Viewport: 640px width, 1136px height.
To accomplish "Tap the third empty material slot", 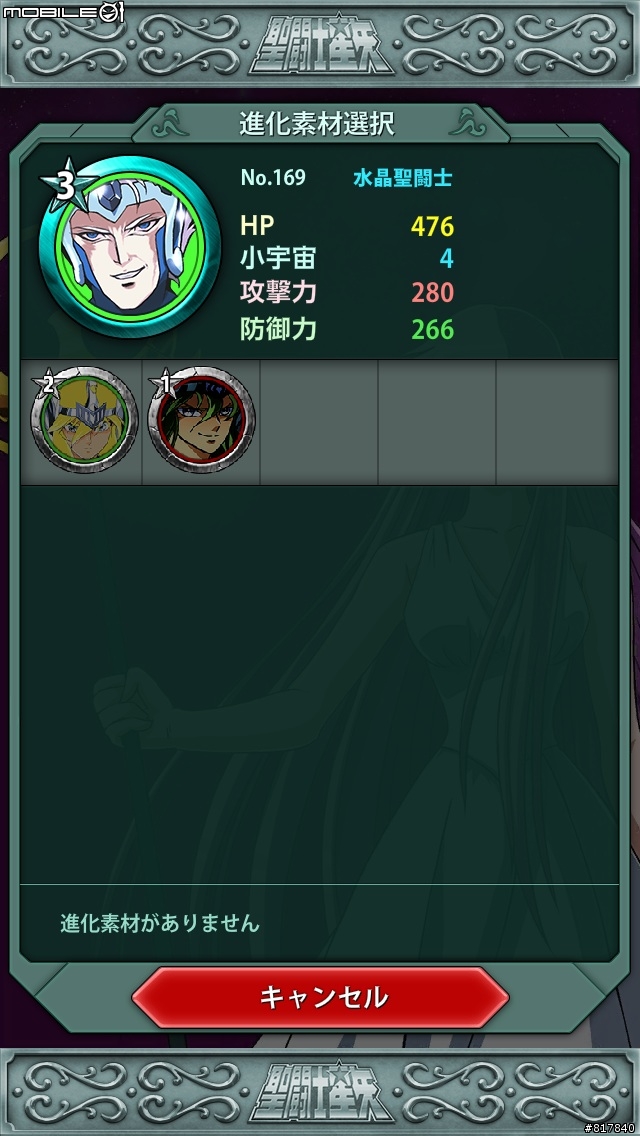I will coord(319,422).
